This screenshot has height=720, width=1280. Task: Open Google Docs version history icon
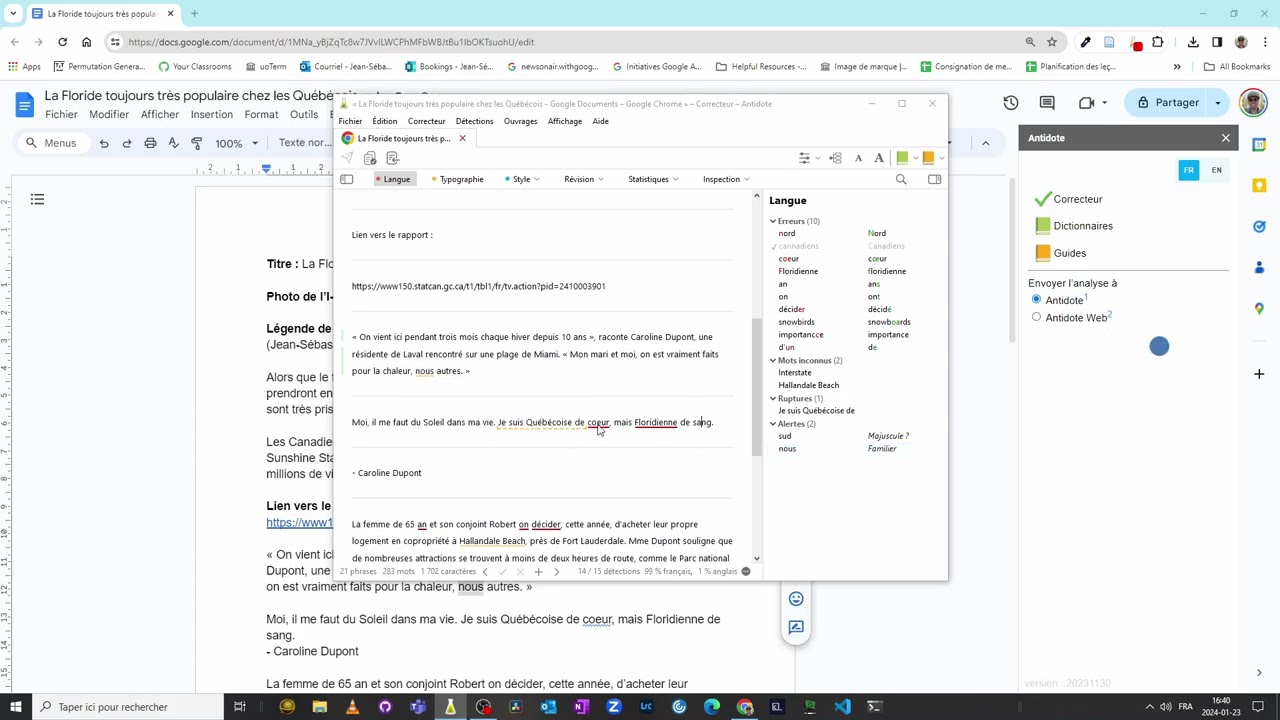tap(1011, 103)
